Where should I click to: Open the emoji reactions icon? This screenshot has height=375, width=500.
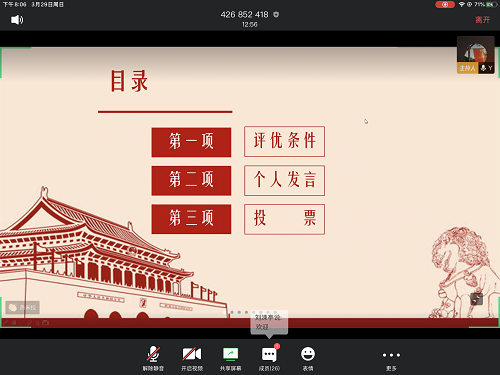pos(308,358)
